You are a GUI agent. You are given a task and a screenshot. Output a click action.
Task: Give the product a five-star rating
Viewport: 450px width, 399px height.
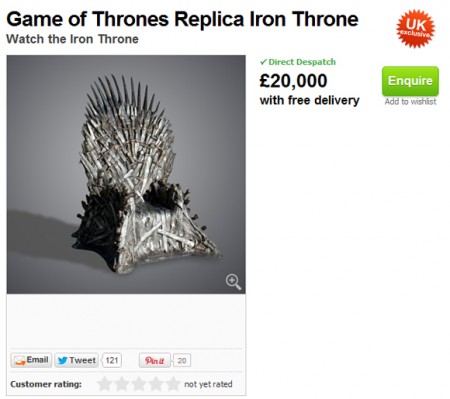173,384
